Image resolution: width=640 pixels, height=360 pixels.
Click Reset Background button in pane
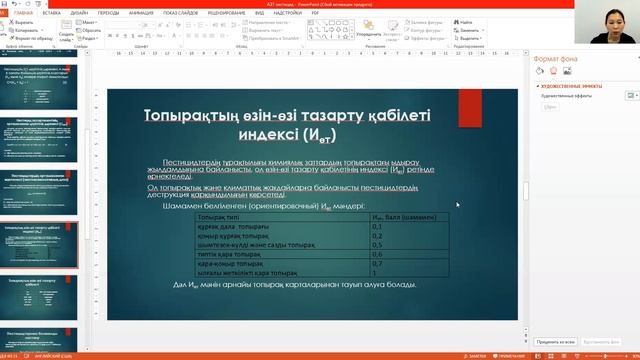601,342
